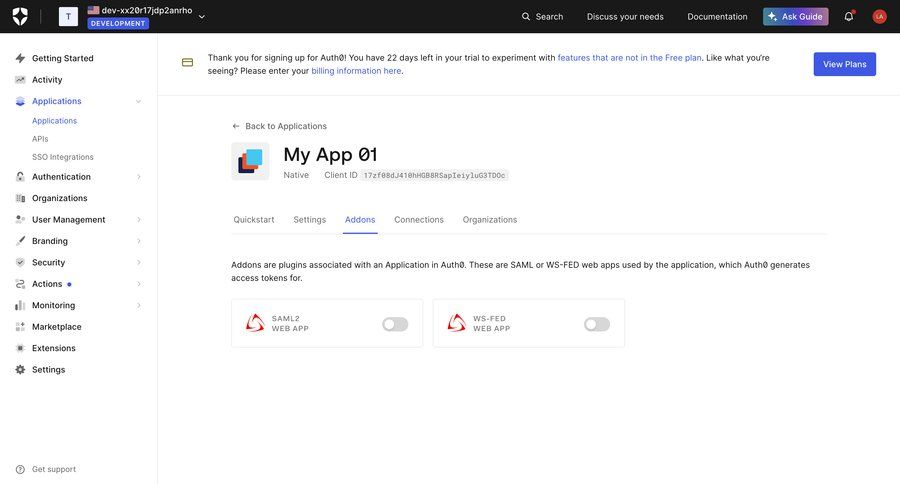This screenshot has width=900, height=484.
Task: Click the Organizations building icon
Action: [x=20, y=198]
